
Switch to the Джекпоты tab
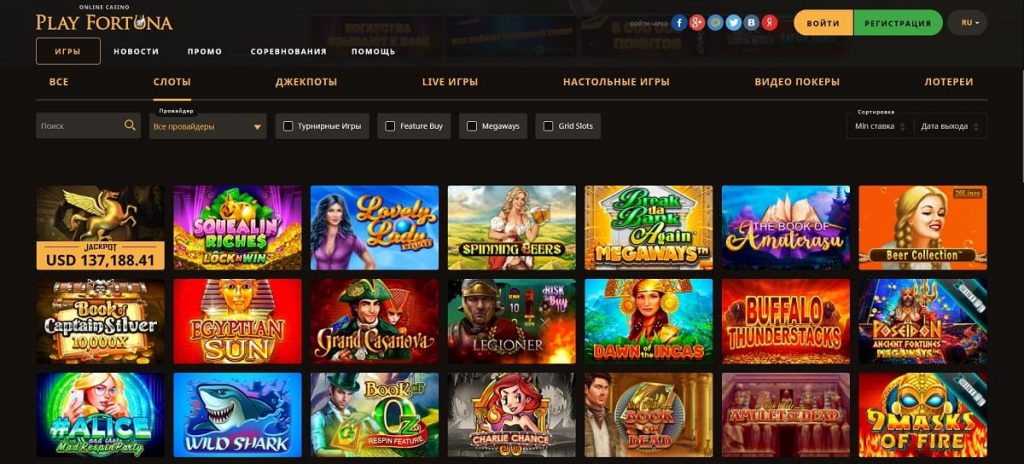tap(306, 82)
